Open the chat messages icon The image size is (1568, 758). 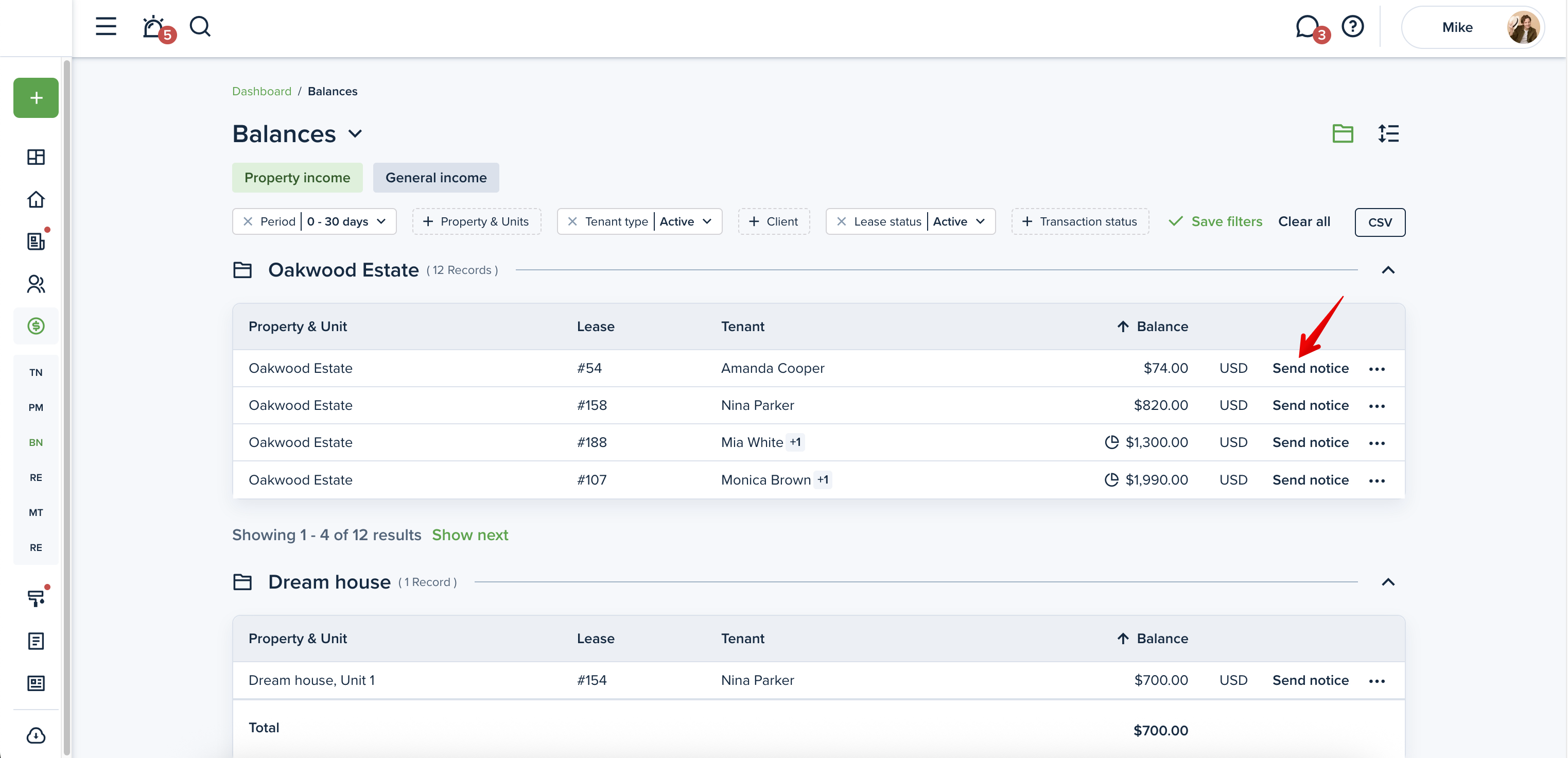point(1306,27)
